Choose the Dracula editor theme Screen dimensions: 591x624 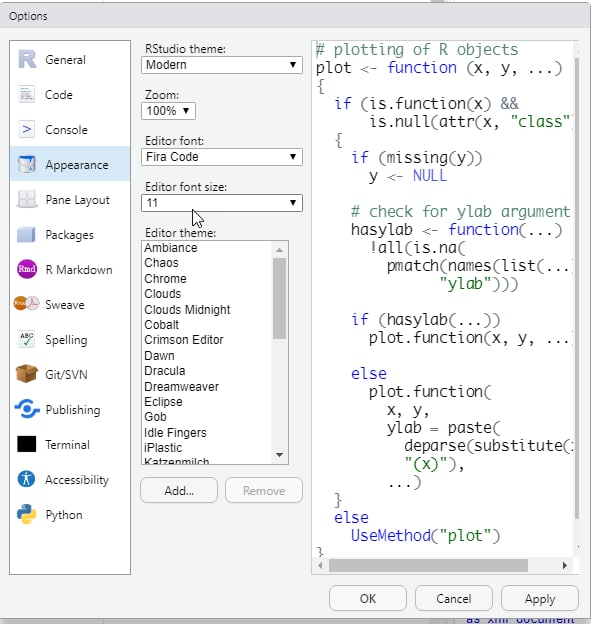click(x=164, y=370)
